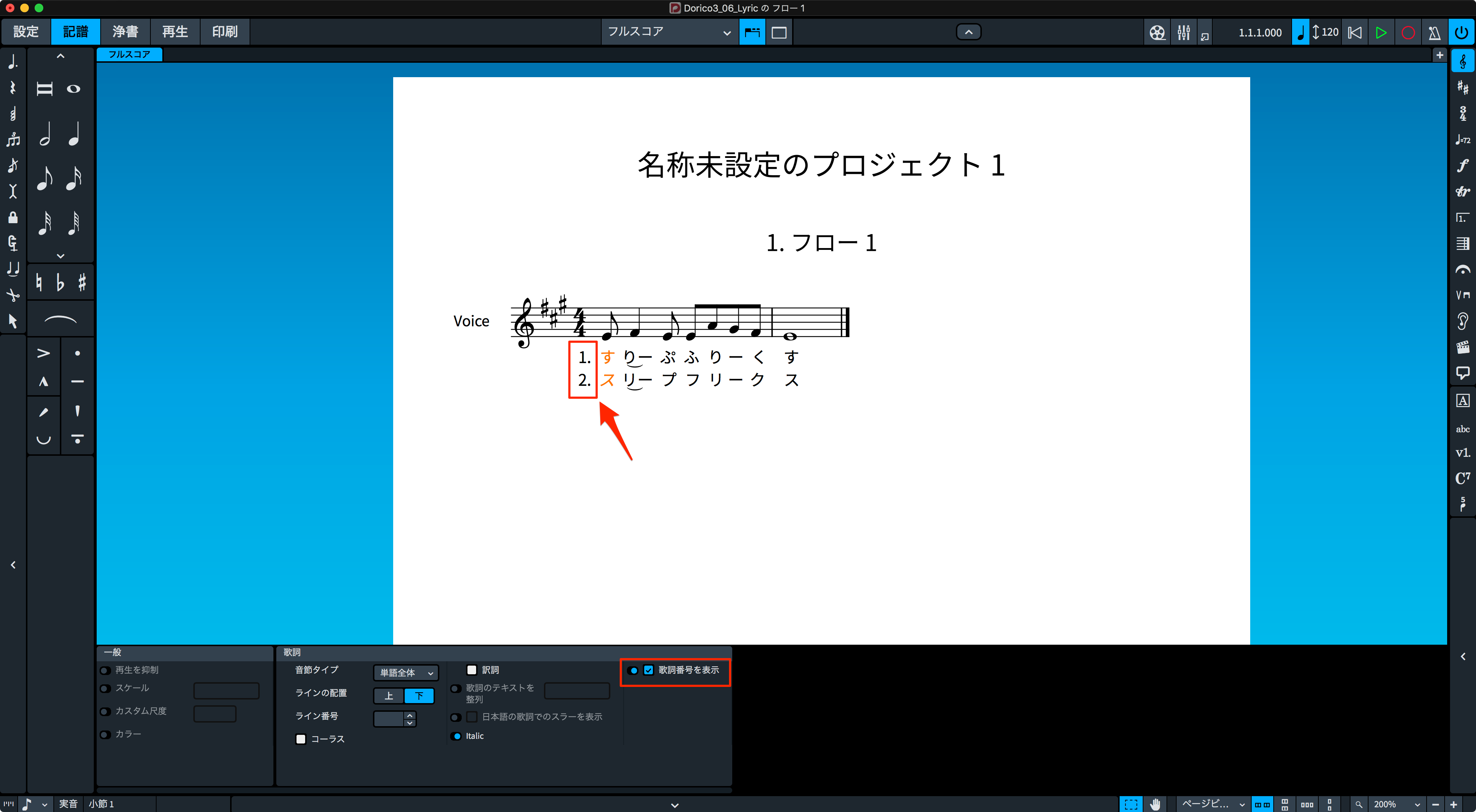1476x812 pixels.
Task: Click the force duration clamp tool
Action: pyautogui.click(x=13, y=243)
